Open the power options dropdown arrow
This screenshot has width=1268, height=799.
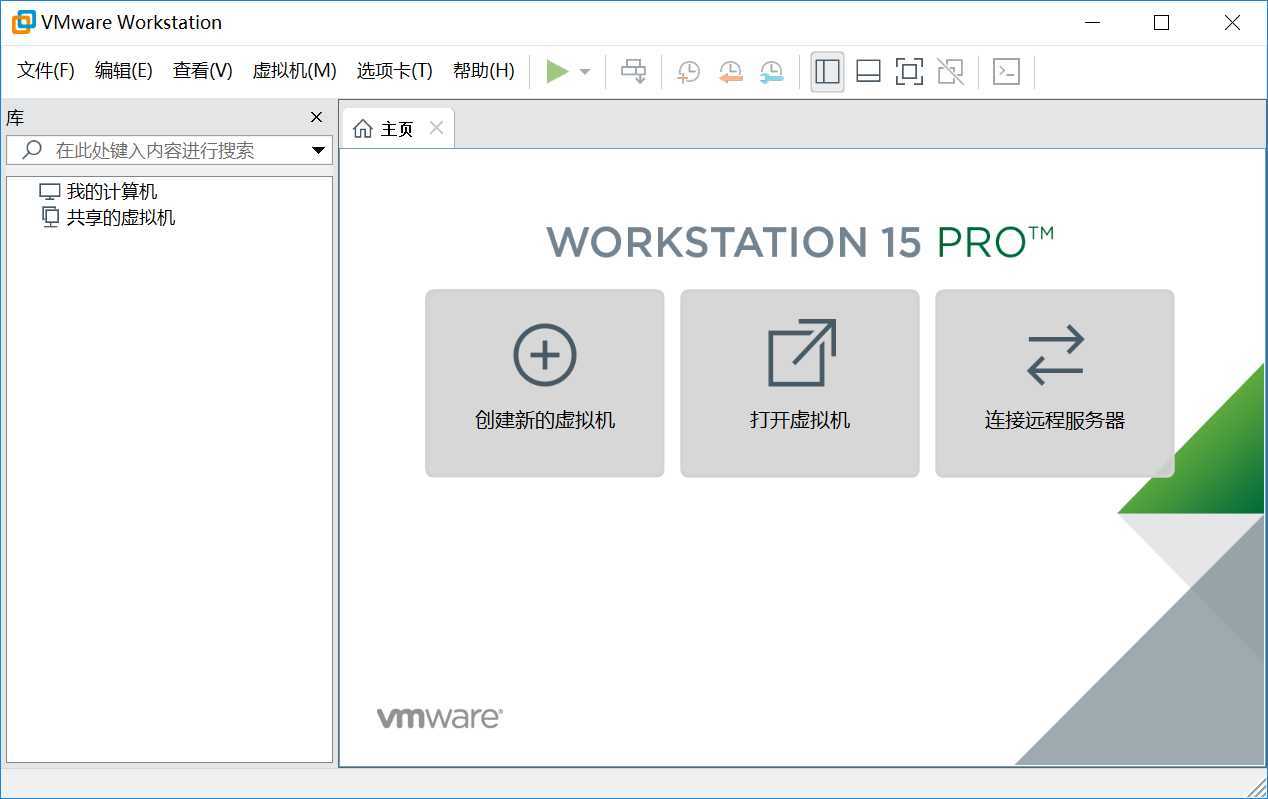click(x=585, y=72)
